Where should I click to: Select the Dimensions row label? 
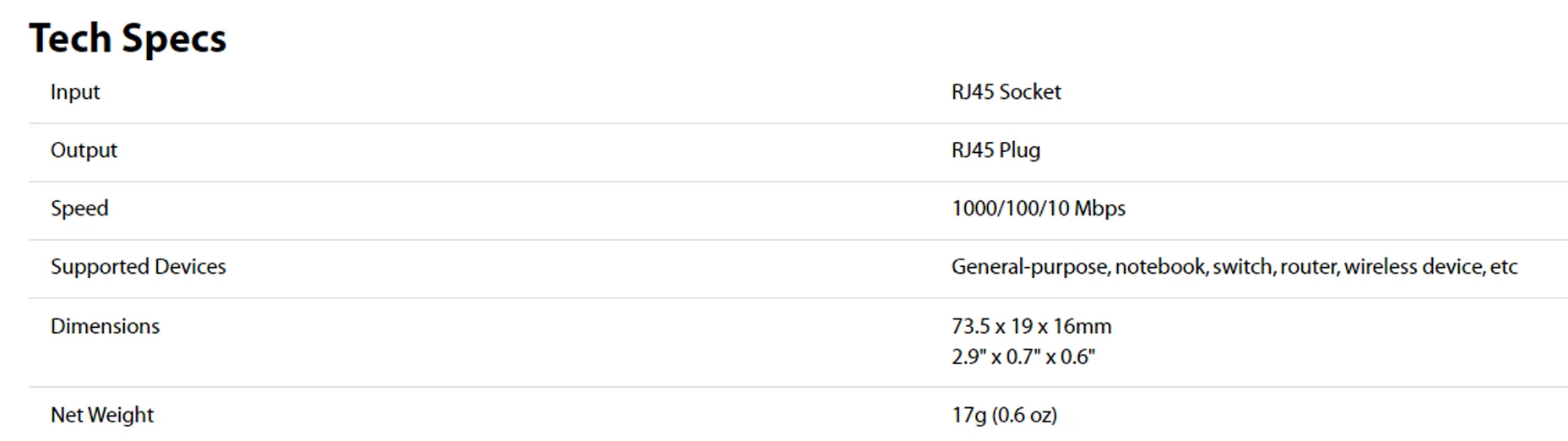pyautogui.click(x=105, y=326)
